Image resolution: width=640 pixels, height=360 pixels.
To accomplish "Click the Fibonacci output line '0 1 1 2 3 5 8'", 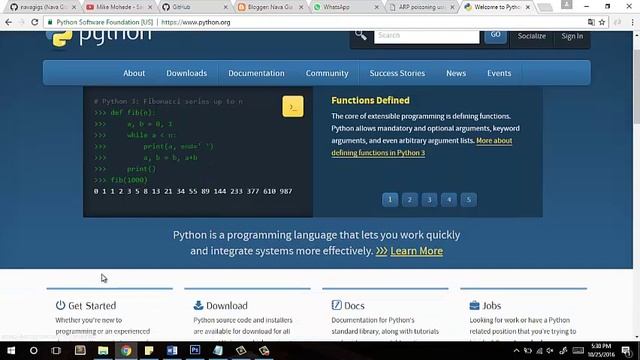I will (193, 191).
